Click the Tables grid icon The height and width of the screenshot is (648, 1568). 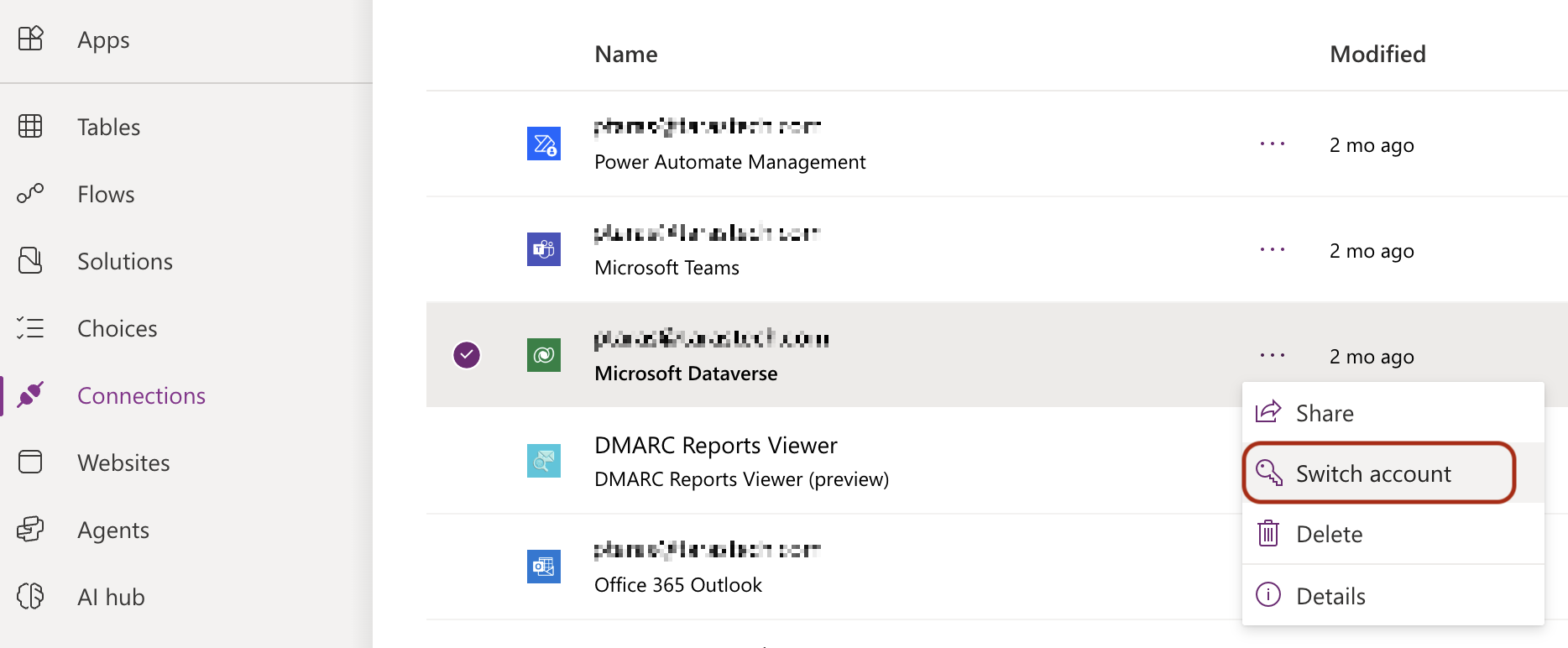coord(30,126)
